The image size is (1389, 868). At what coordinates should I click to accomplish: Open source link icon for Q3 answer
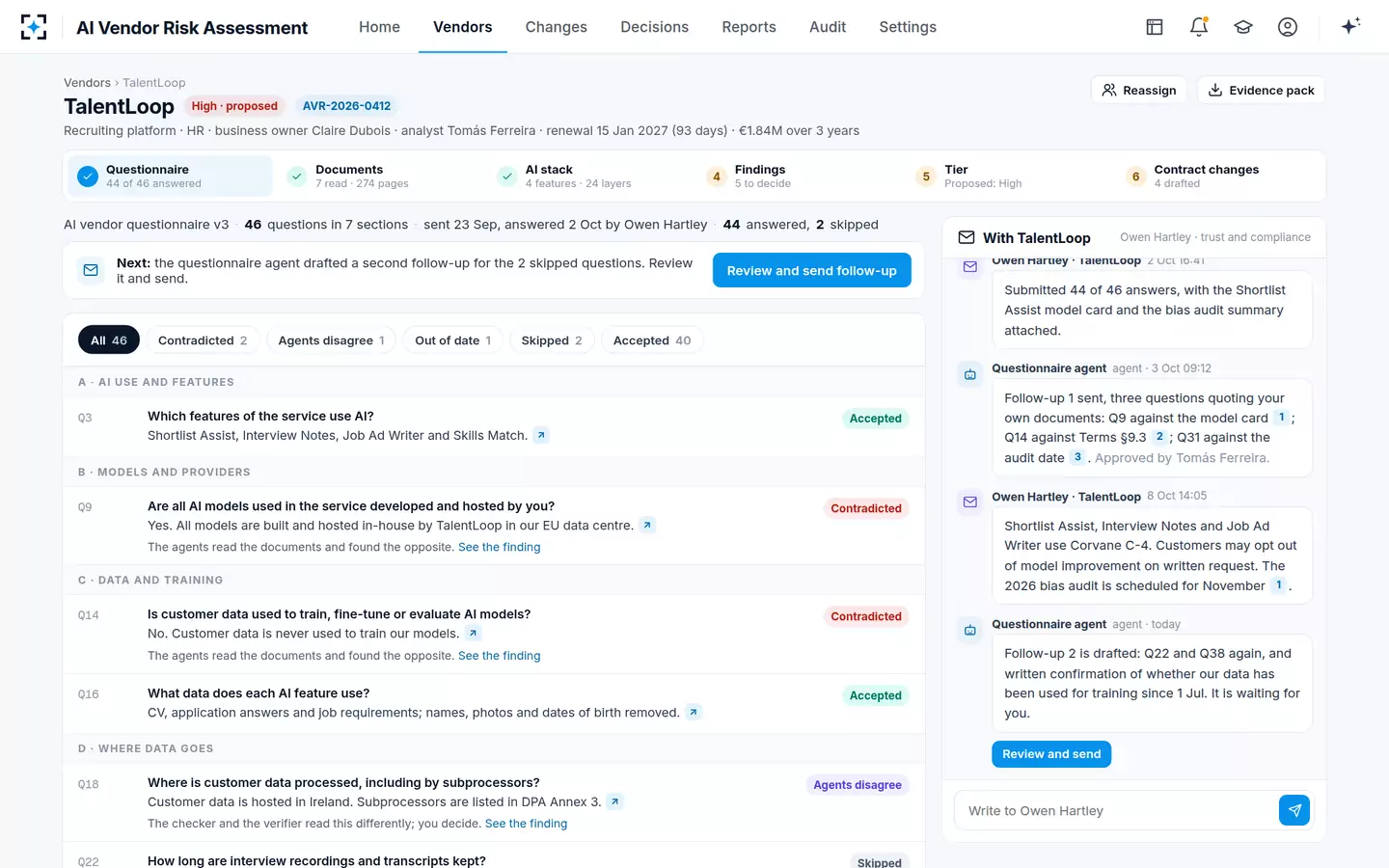point(541,435)
